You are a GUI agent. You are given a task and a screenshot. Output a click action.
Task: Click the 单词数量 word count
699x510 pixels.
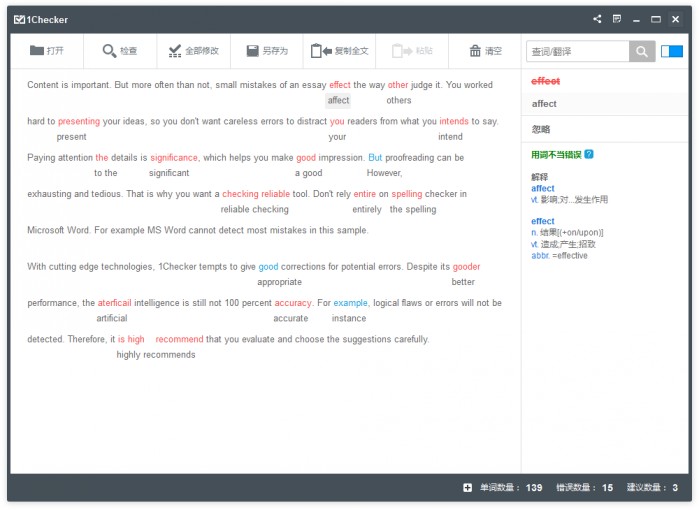[x=511, y=488]
